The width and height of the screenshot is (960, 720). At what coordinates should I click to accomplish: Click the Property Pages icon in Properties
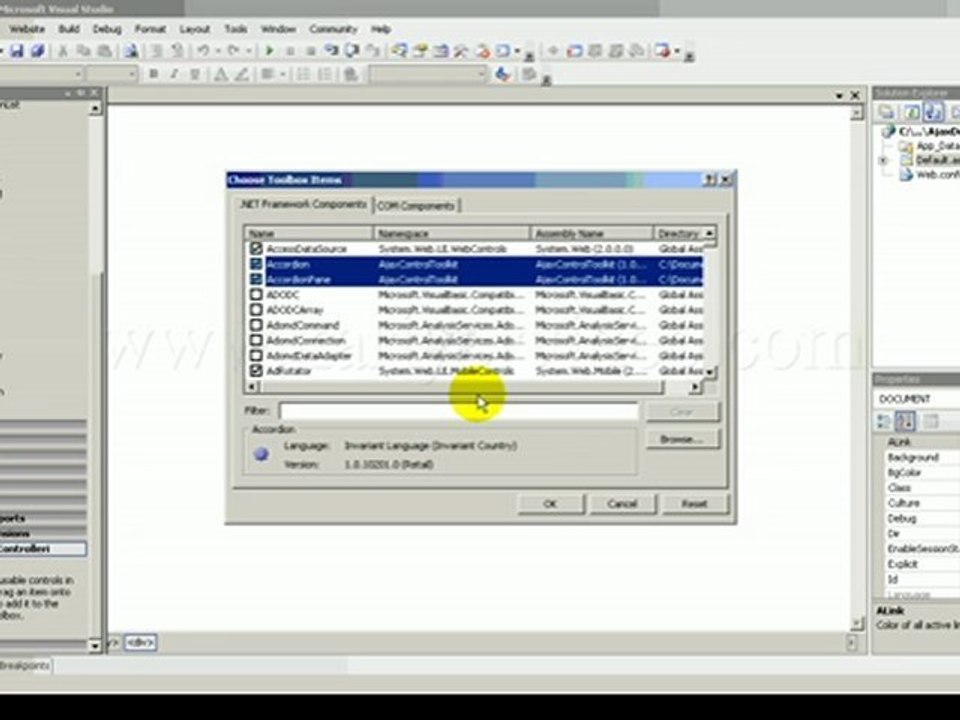point(931,421)
